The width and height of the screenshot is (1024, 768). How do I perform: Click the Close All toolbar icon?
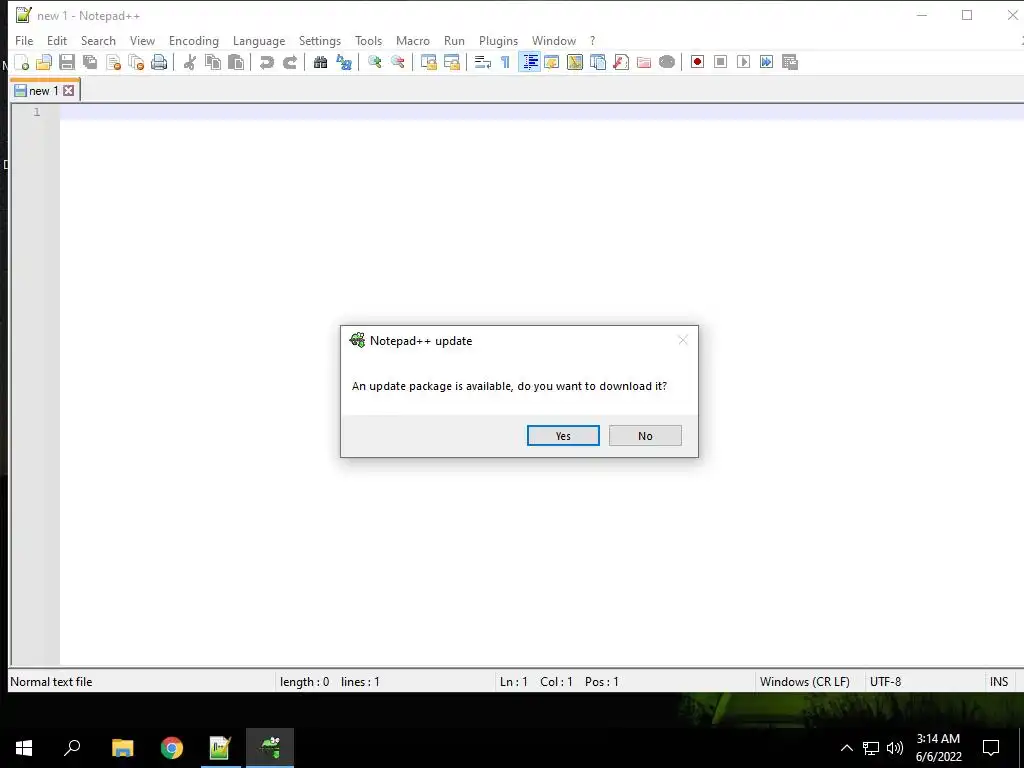point(136,62)
